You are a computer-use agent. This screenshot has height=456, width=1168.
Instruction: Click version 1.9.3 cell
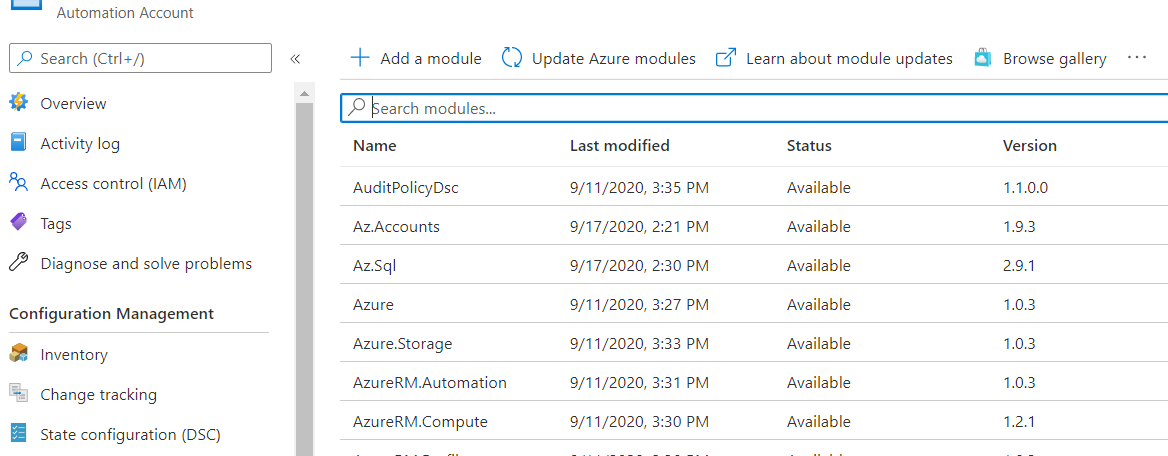[x=1019, y=227]
